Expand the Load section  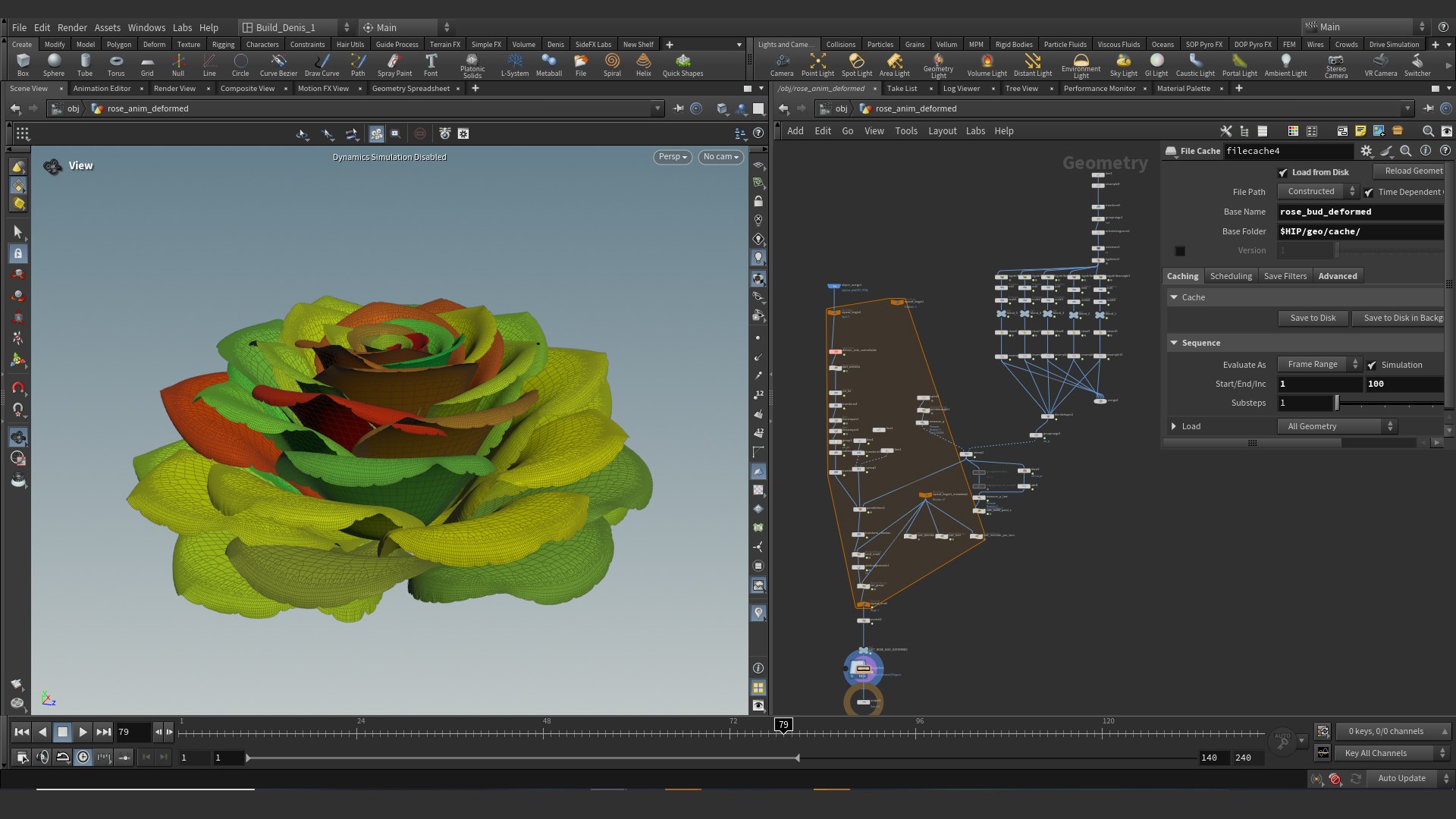pos(1174,426)
